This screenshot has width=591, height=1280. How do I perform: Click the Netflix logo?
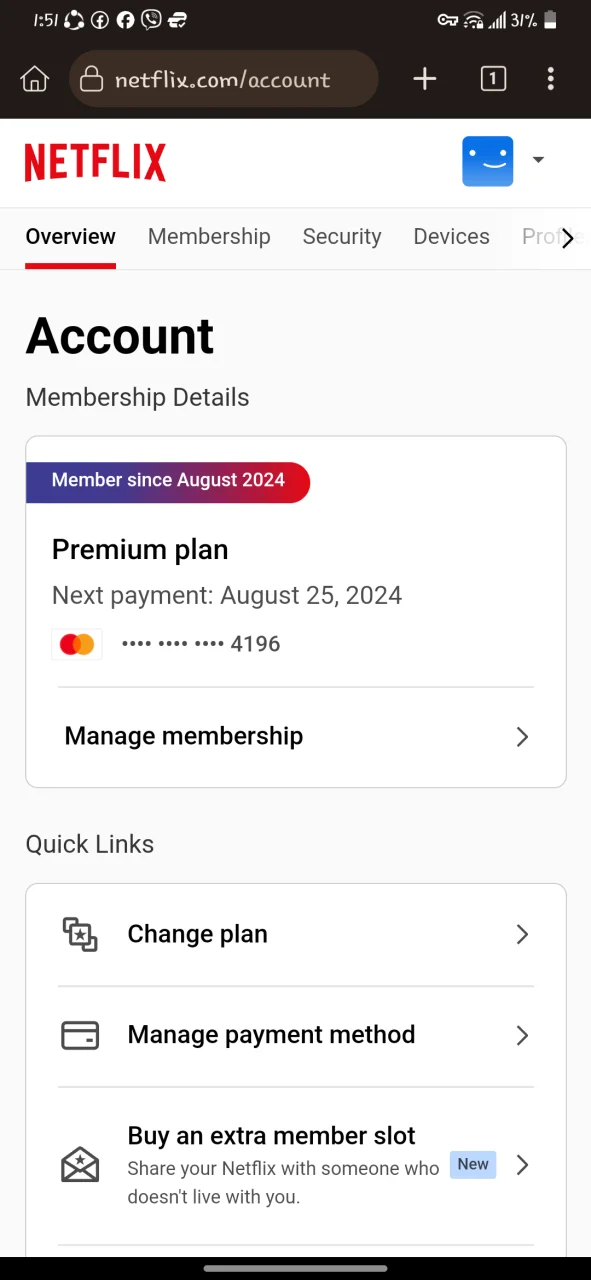(95, 162)
